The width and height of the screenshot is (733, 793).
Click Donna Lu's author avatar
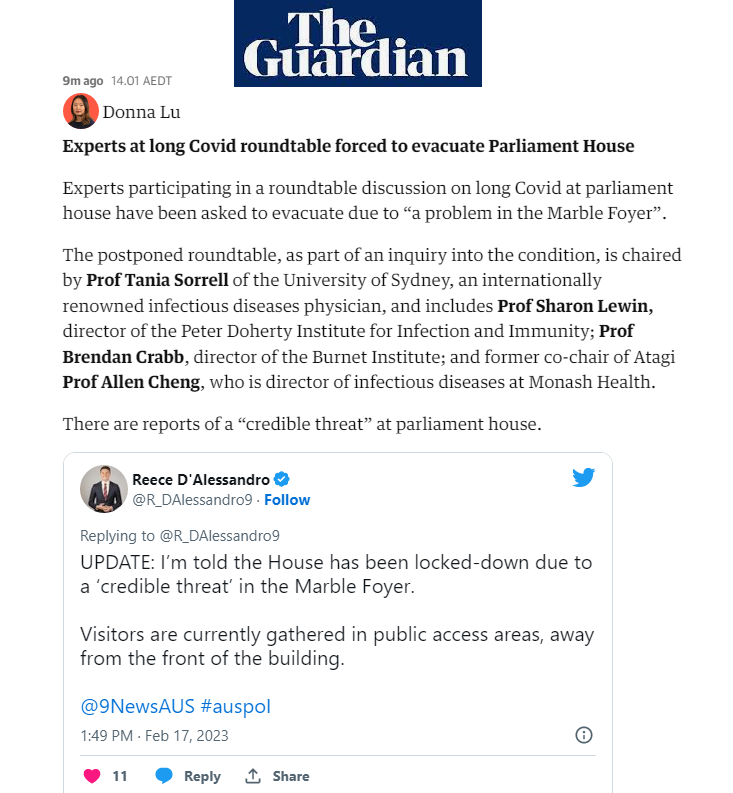click(x=80, y=111)
